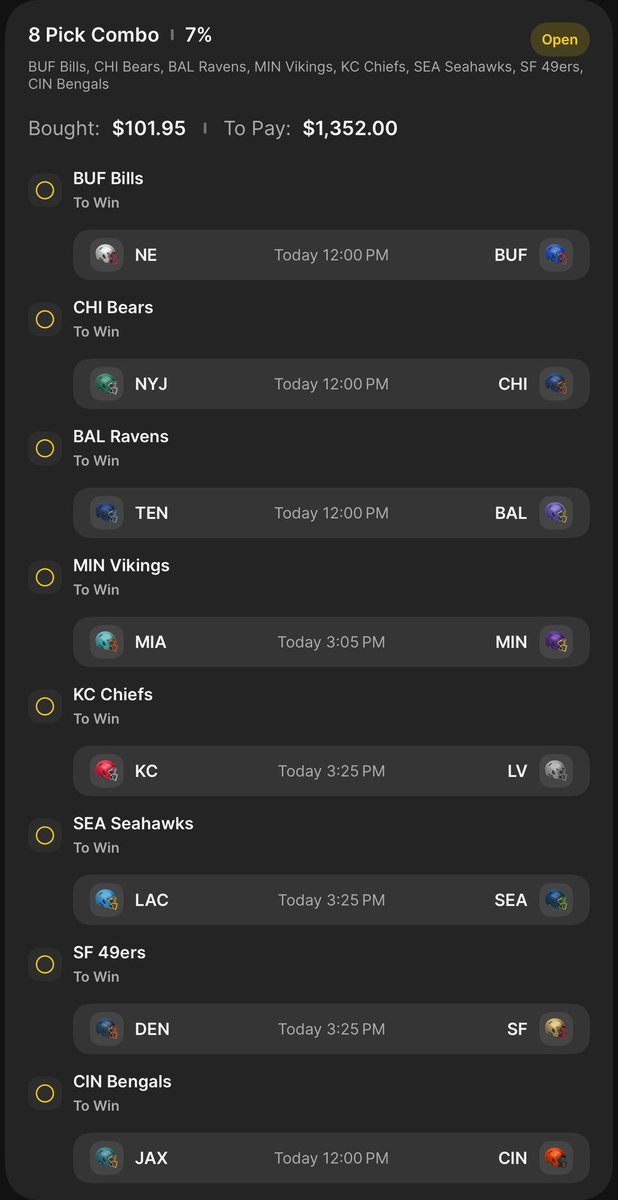Screen dimensions: 618x1200
Task: Click the KC Chiefs red helmet icon
Action: [106, 771]
